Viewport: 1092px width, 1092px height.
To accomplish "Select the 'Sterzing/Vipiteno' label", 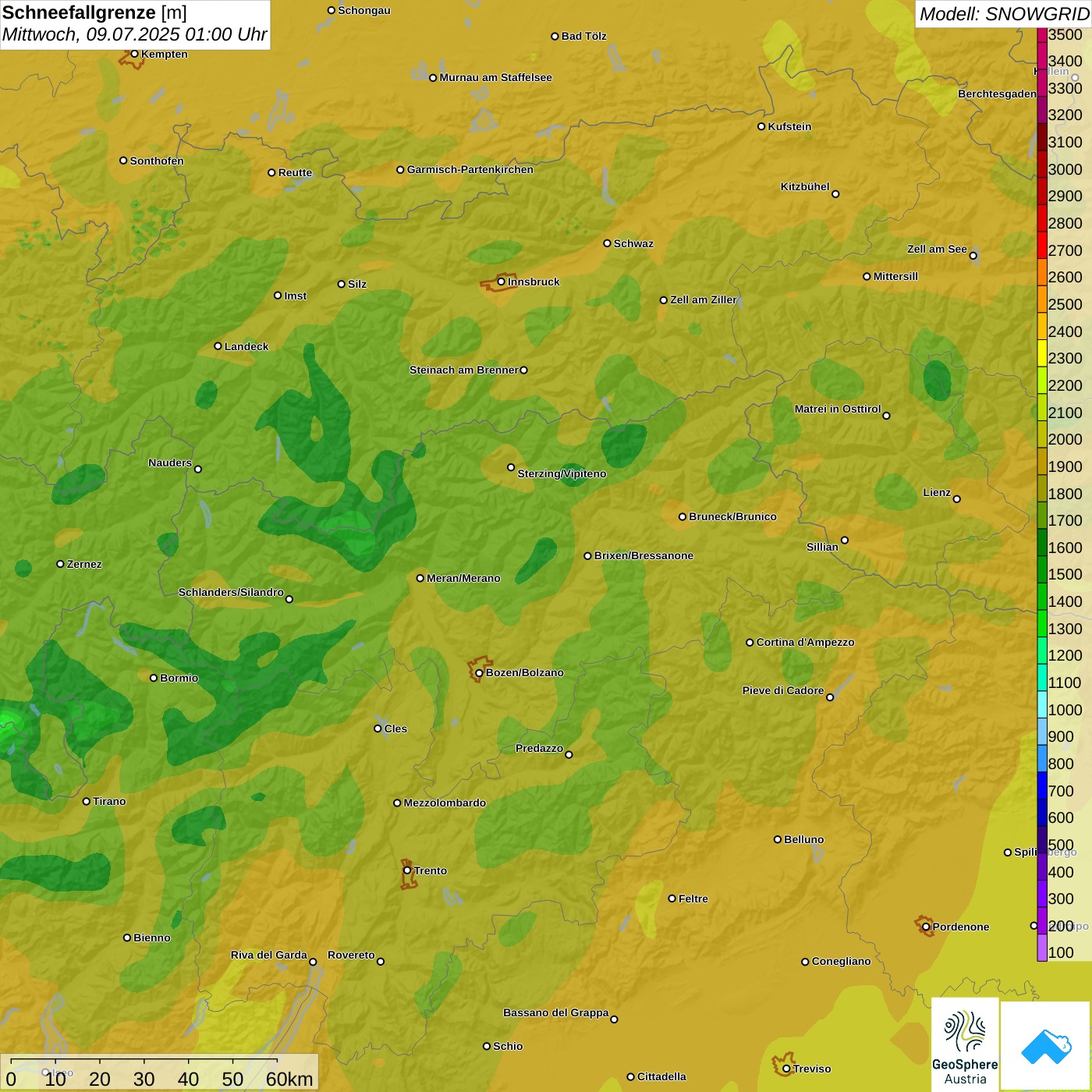I will tap(562, 473).
